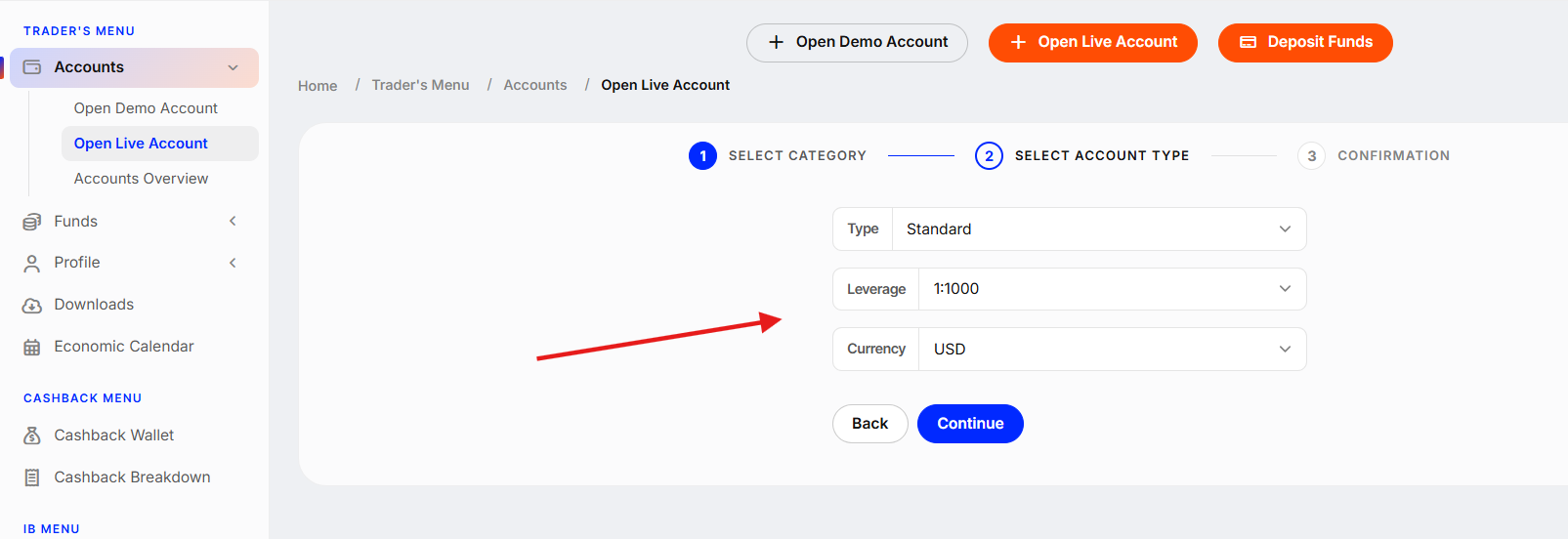This screenshot has height=539, width=1568.
Task: Click the blue Continue button
Action: (x=970, y=424)
